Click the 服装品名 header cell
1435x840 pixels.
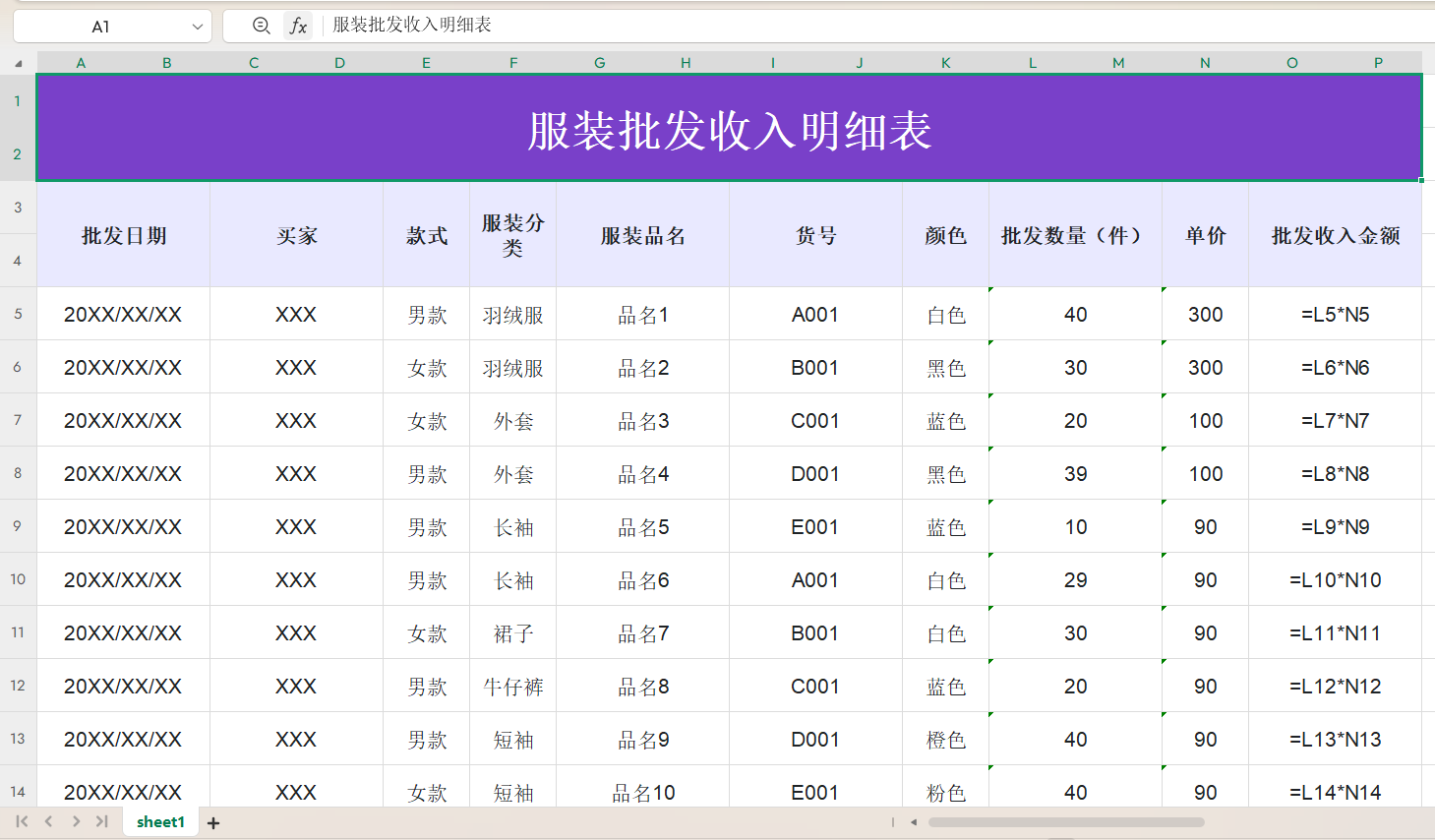pos(643,235)
